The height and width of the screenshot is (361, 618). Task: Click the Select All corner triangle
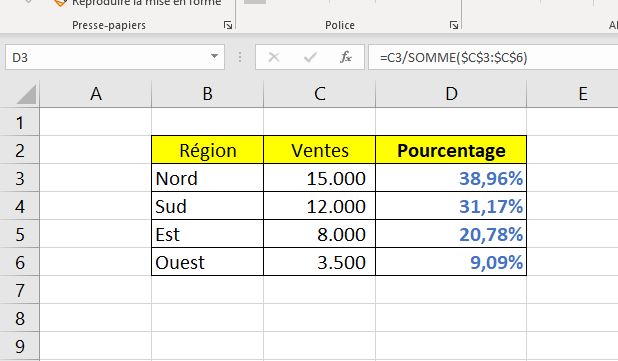pos(26,95)
